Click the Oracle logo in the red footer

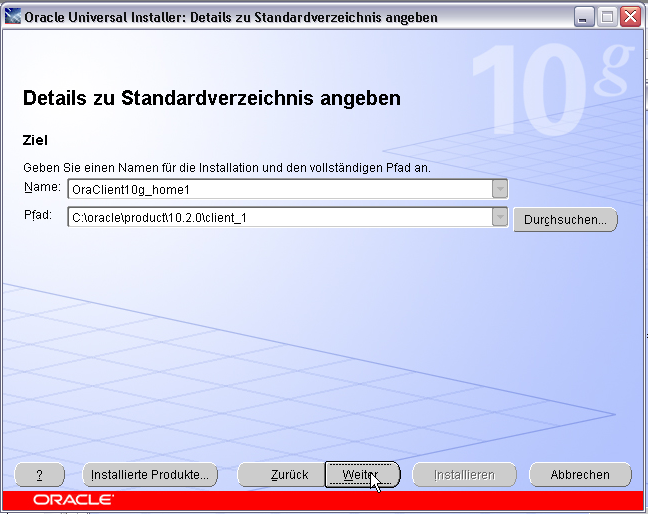pyautogui.click(x=73, y=499)
